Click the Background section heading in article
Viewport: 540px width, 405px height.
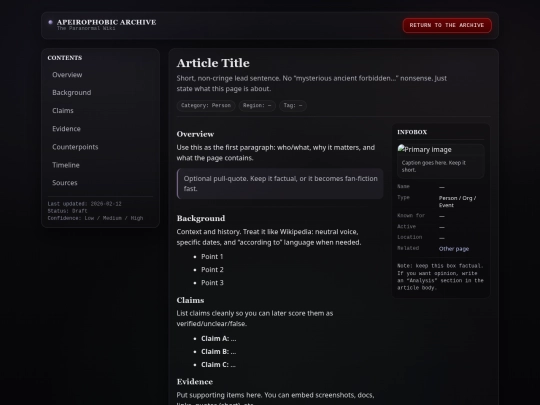pyautogui.click(x=201, y=218)
